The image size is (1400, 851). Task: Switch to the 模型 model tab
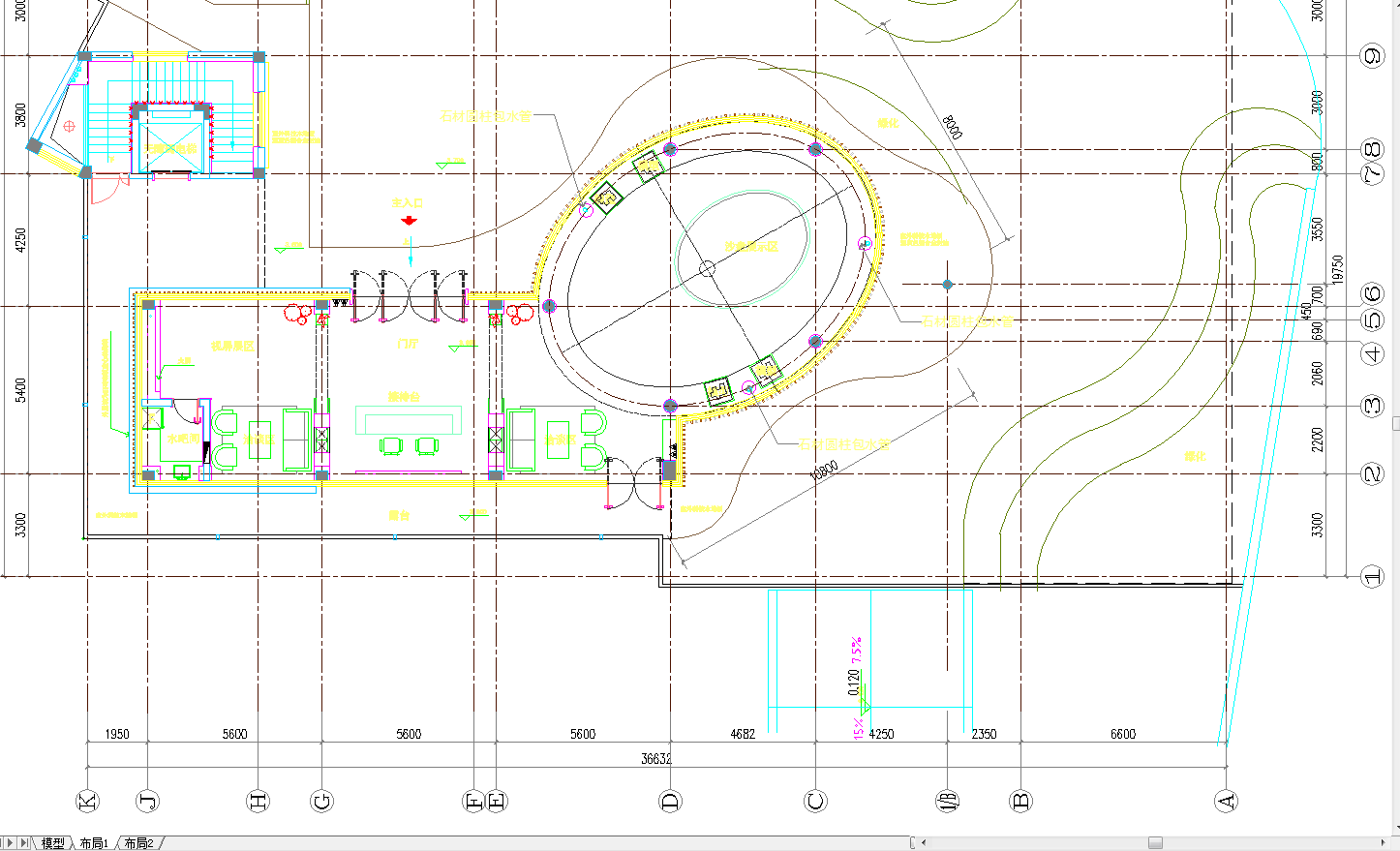click(x=52, y=843)
